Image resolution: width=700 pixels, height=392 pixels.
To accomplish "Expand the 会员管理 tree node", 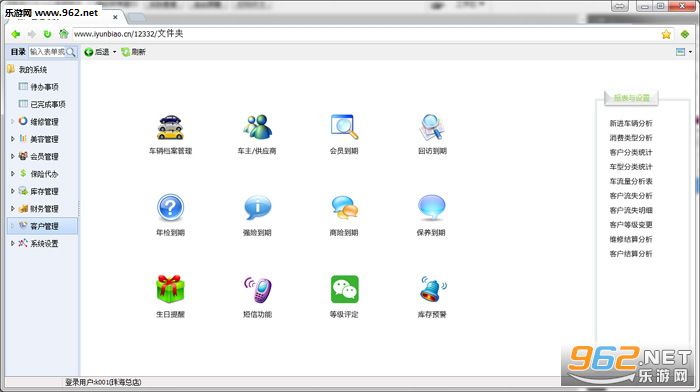I will click(x=12, y=156).
